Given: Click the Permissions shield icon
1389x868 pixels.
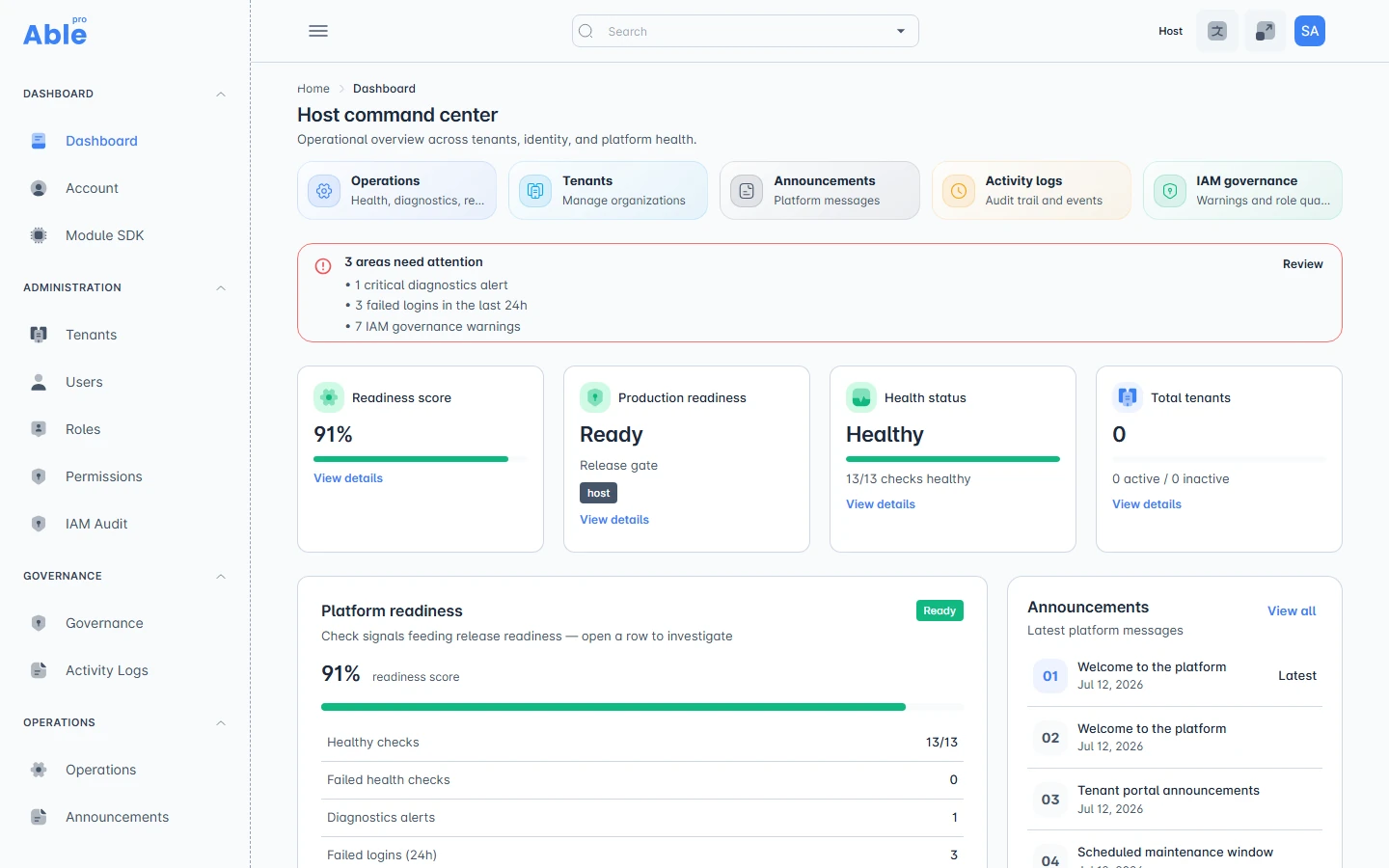Looking at the screenshot, I should 39,476.
